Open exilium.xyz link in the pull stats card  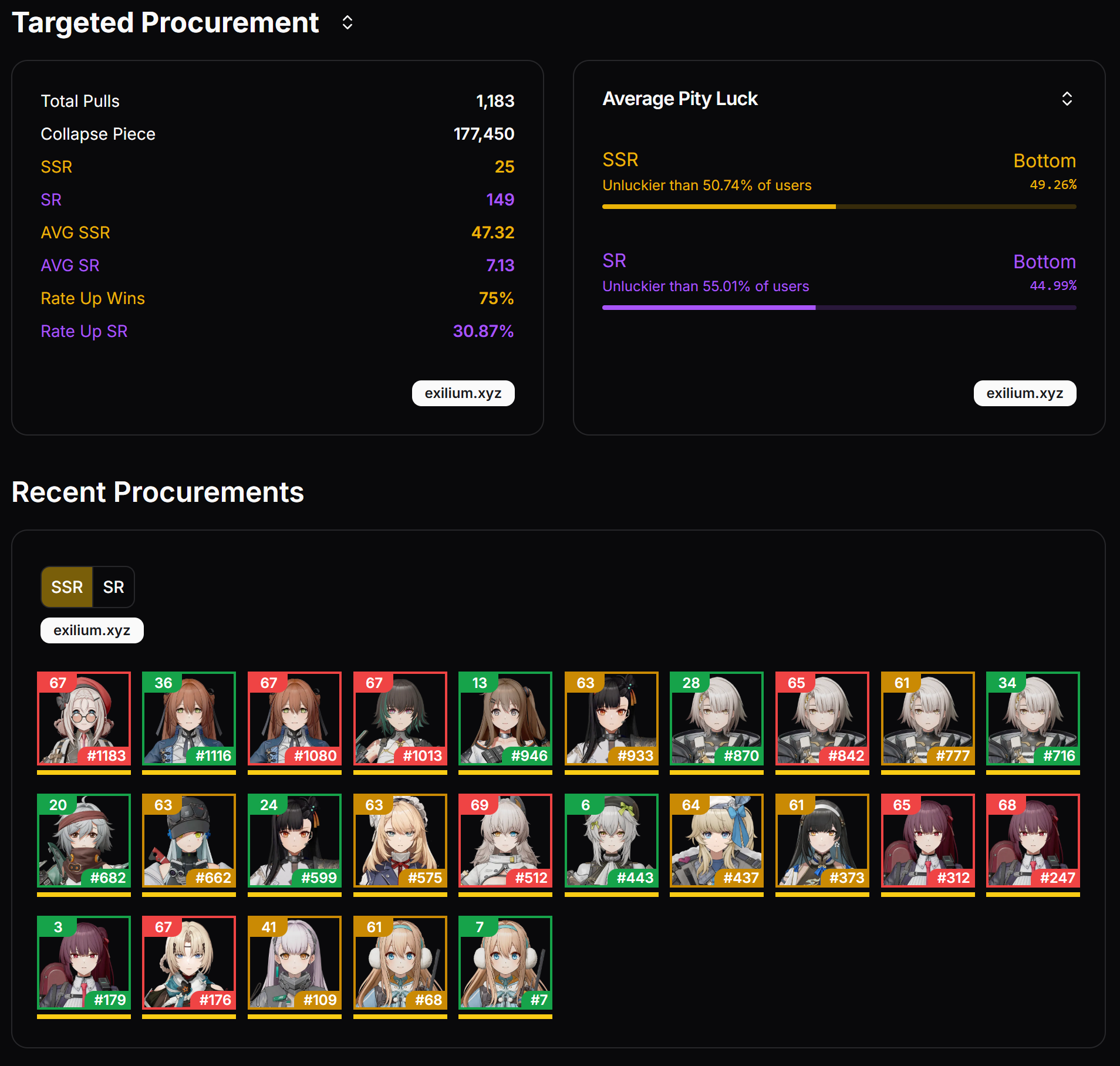(463, 393)
